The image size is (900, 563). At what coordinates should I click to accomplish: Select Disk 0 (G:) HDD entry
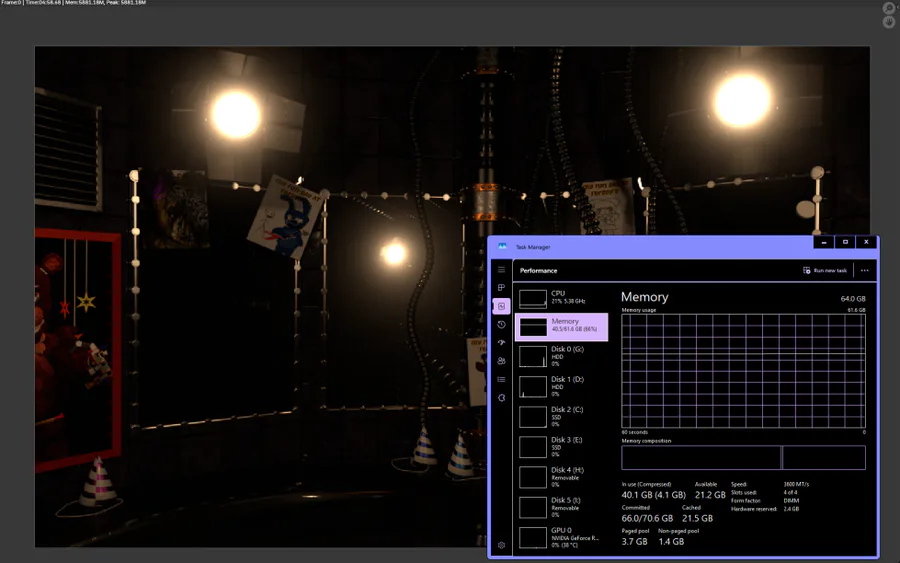tap(561, 356)
